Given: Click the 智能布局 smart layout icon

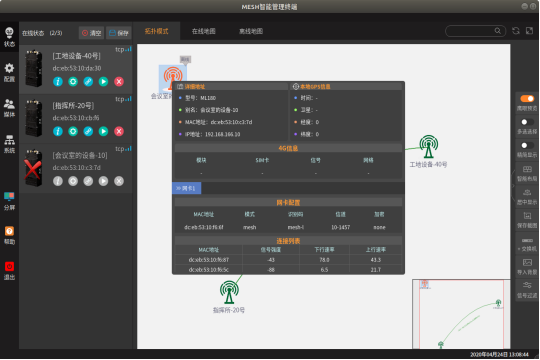Looking at the screenshot, I should coord(527,169).
